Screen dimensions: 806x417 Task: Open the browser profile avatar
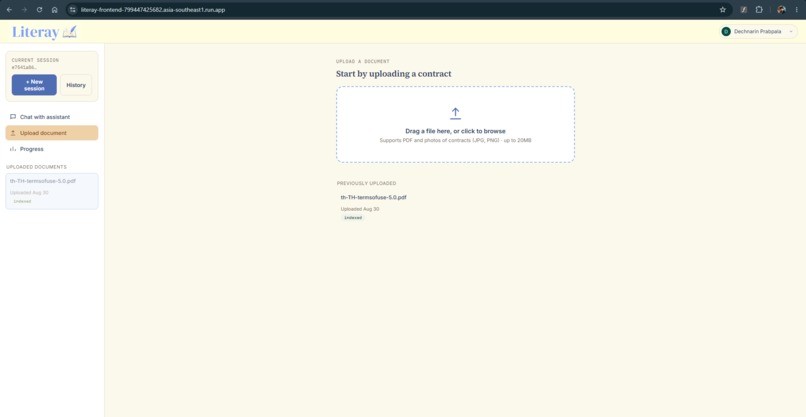click(x=781, y=10)
